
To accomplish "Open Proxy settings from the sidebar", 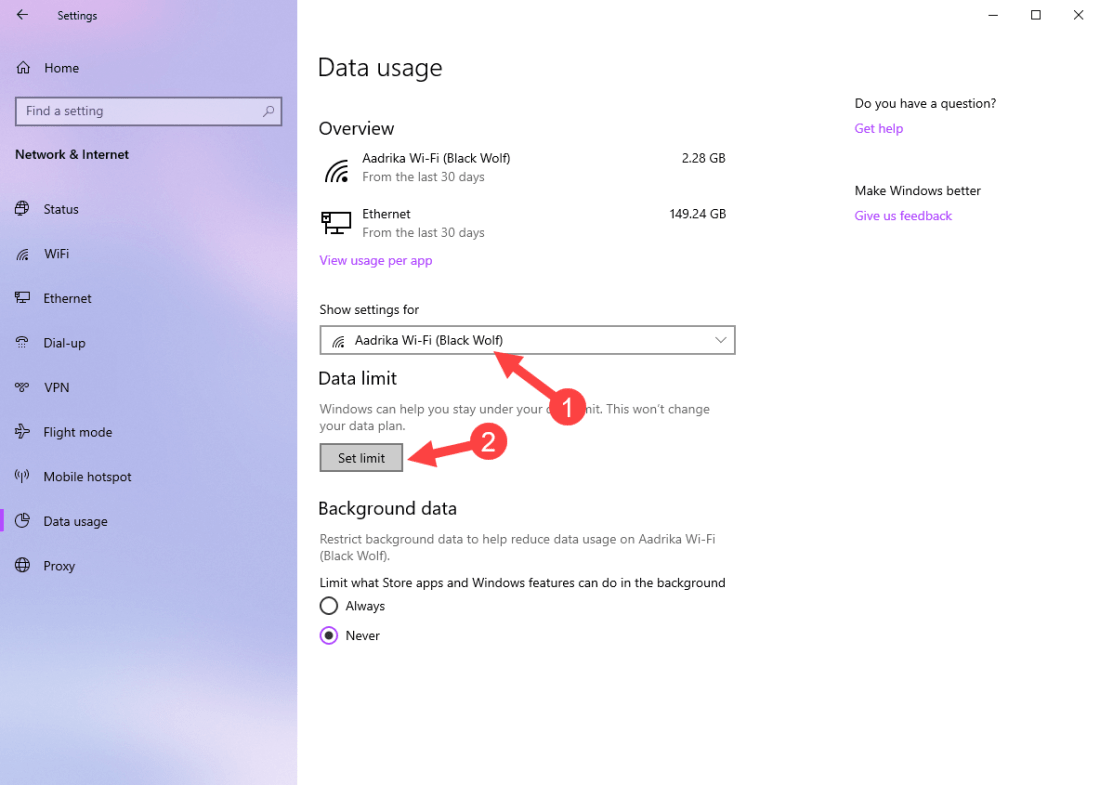I will coord(22,566).
